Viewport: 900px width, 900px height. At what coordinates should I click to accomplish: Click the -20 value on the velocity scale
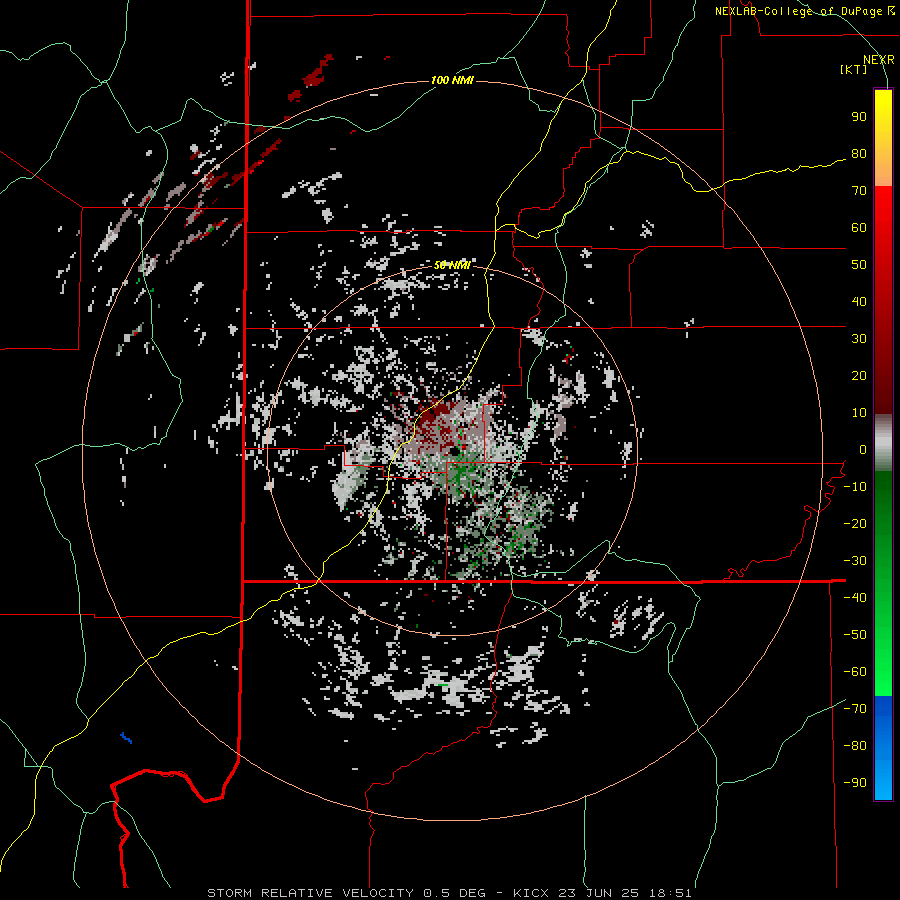pyautogui.click(x=855, y=524)
